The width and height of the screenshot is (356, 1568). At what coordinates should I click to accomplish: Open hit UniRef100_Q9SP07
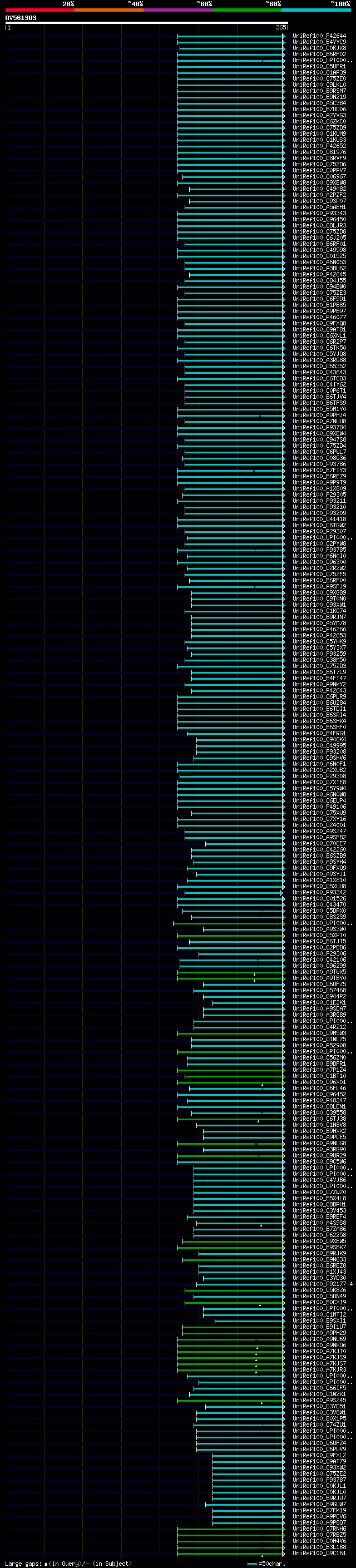pos(319,201)
